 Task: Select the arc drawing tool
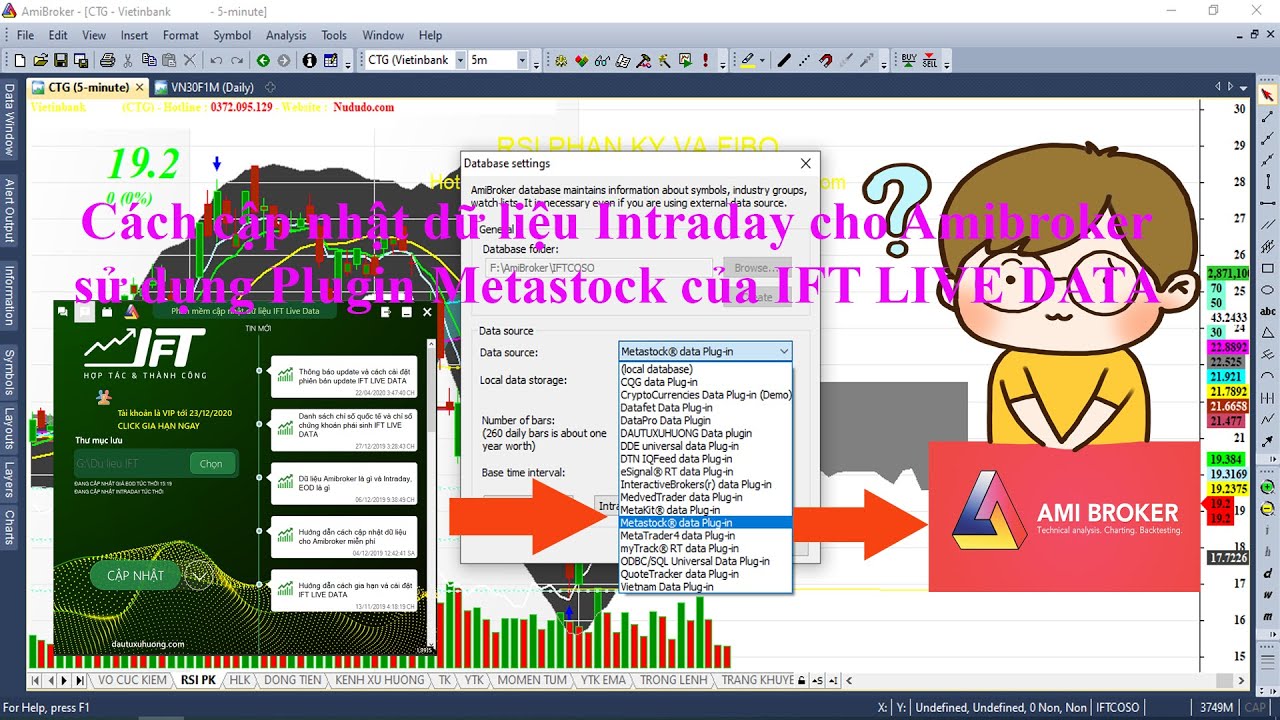pyautogui.click(x=1268, y=375)
